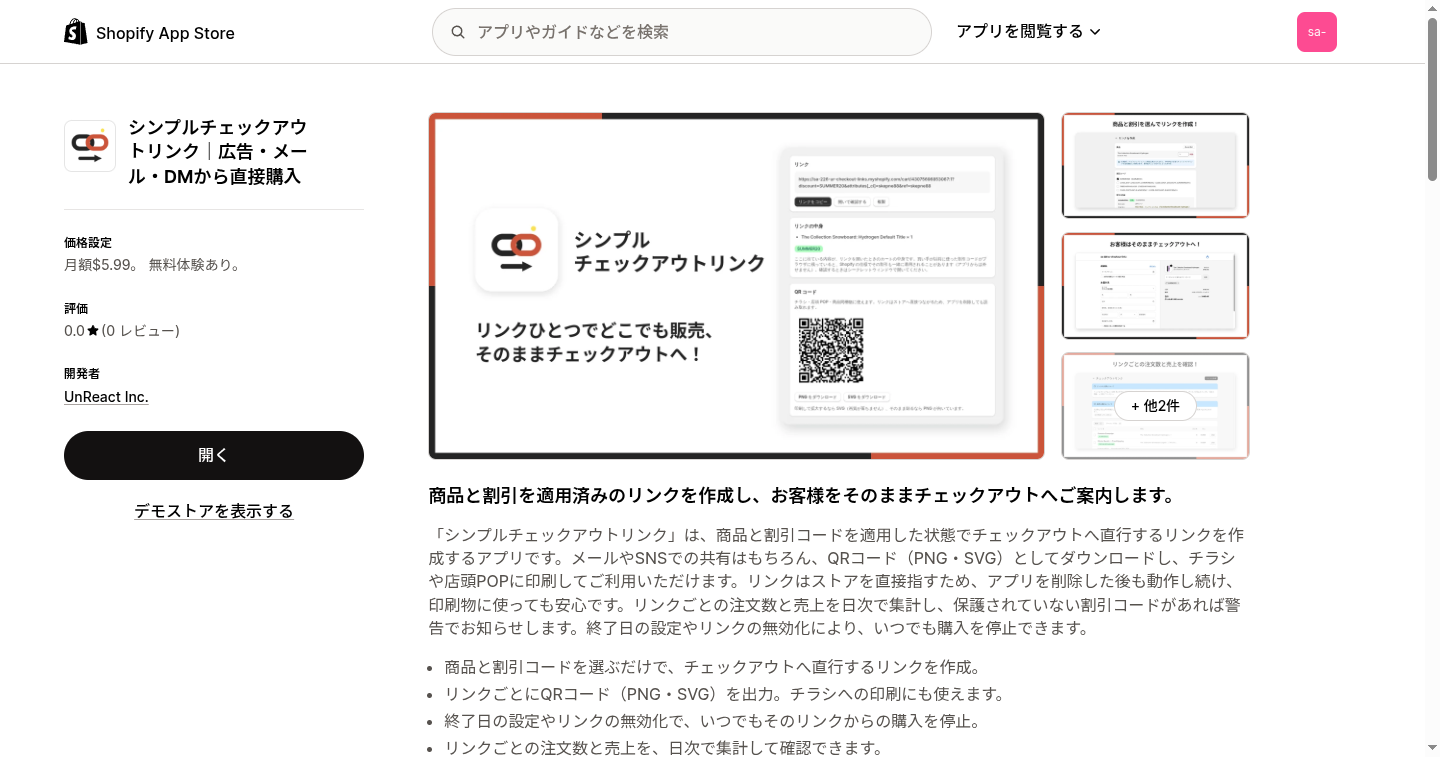Click the bullet about QRコード（PNG・SVG）output
The width and height of the screenshot is (1440, 757).
pyautogui.click(x=725, y=694)
